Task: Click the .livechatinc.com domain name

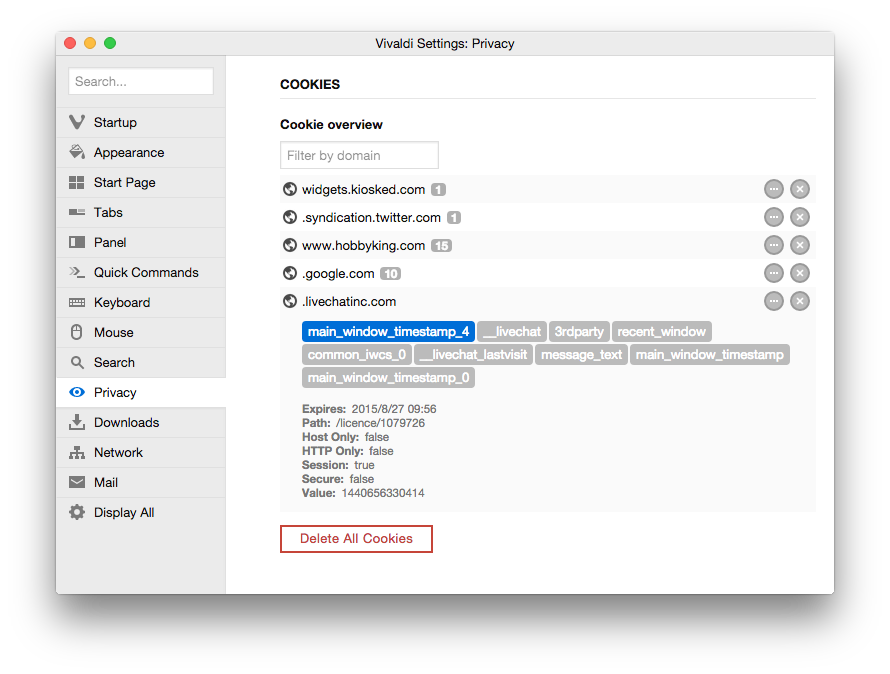Action: pos(349,302)
